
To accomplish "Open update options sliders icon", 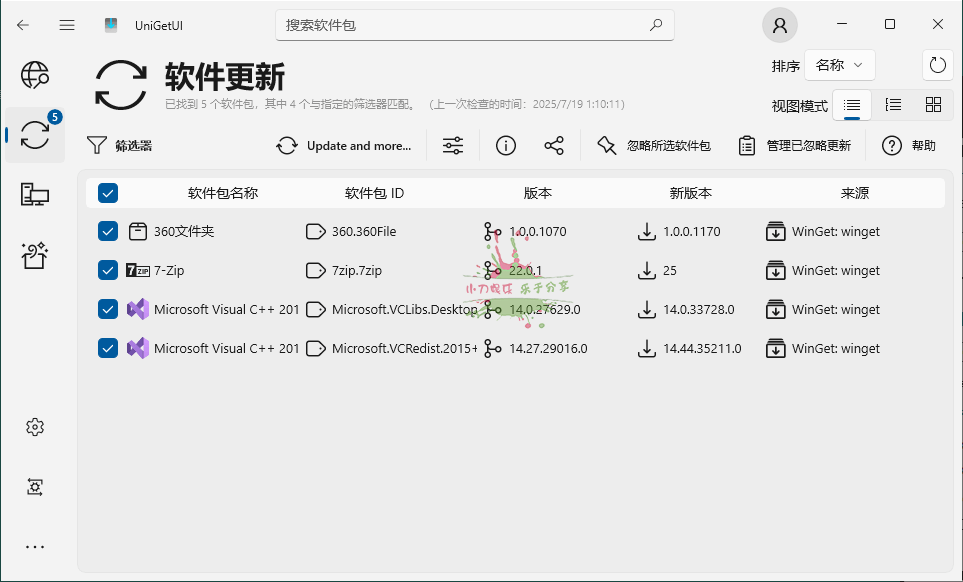I will [x=453, y=146].
